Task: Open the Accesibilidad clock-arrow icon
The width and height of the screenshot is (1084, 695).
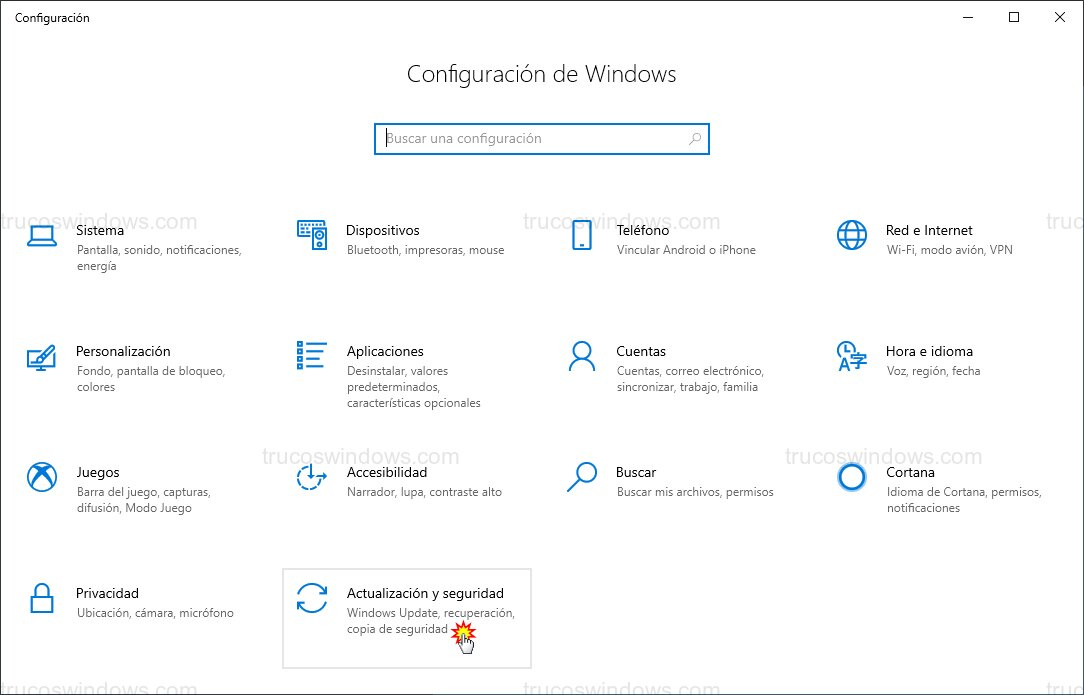Action: [312, 478]
